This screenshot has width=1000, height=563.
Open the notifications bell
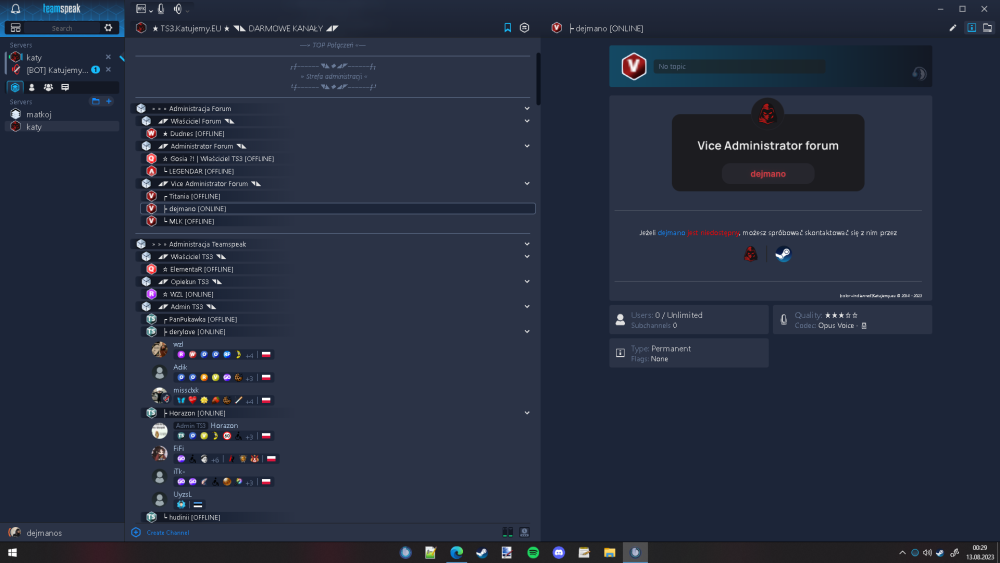point(15,9)
